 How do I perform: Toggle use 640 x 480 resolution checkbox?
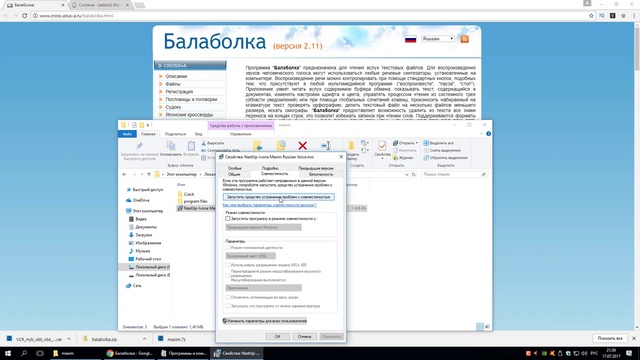(x=228, y=265)
